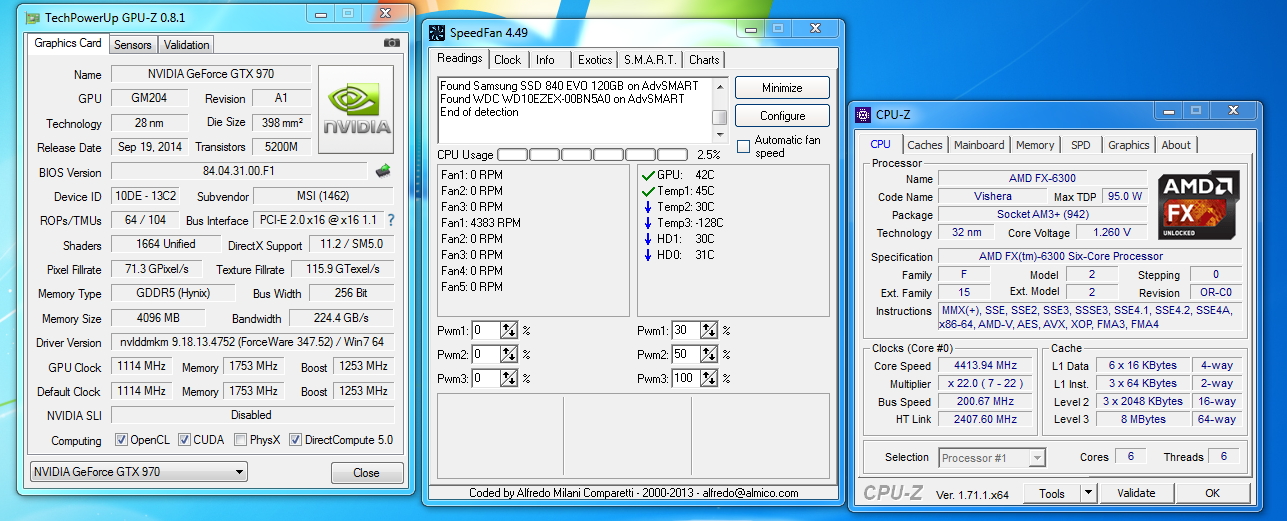The width and height of the screenshot is (1287, 521).
Task: Click the left Pwm3 stepper showing 0
Action: pyautogui.click(x=509, y=379)
